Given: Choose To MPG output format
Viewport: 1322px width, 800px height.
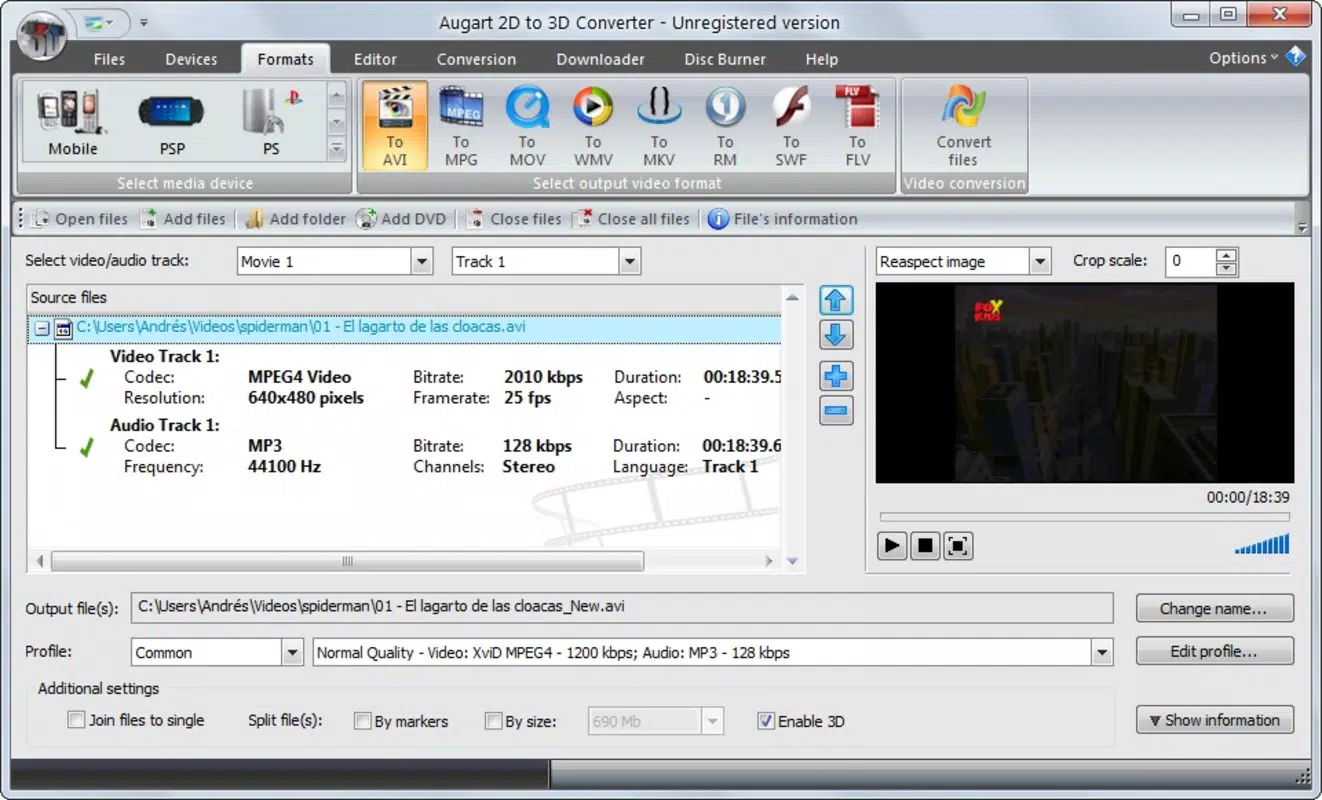Looking at the screenshot, I should click(x=461, y=126).
